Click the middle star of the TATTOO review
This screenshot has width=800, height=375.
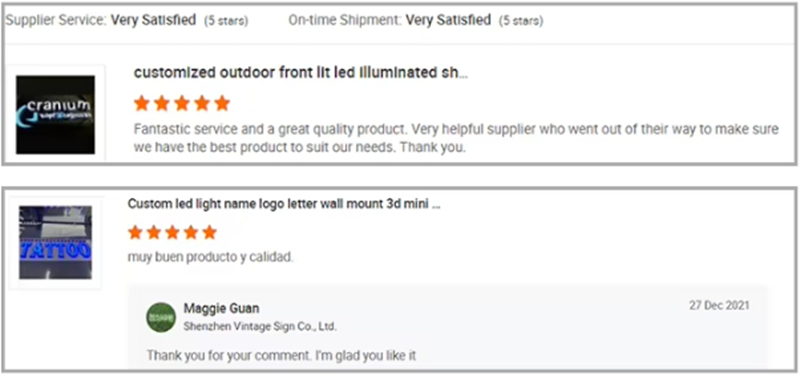click(x=172, y=233)
